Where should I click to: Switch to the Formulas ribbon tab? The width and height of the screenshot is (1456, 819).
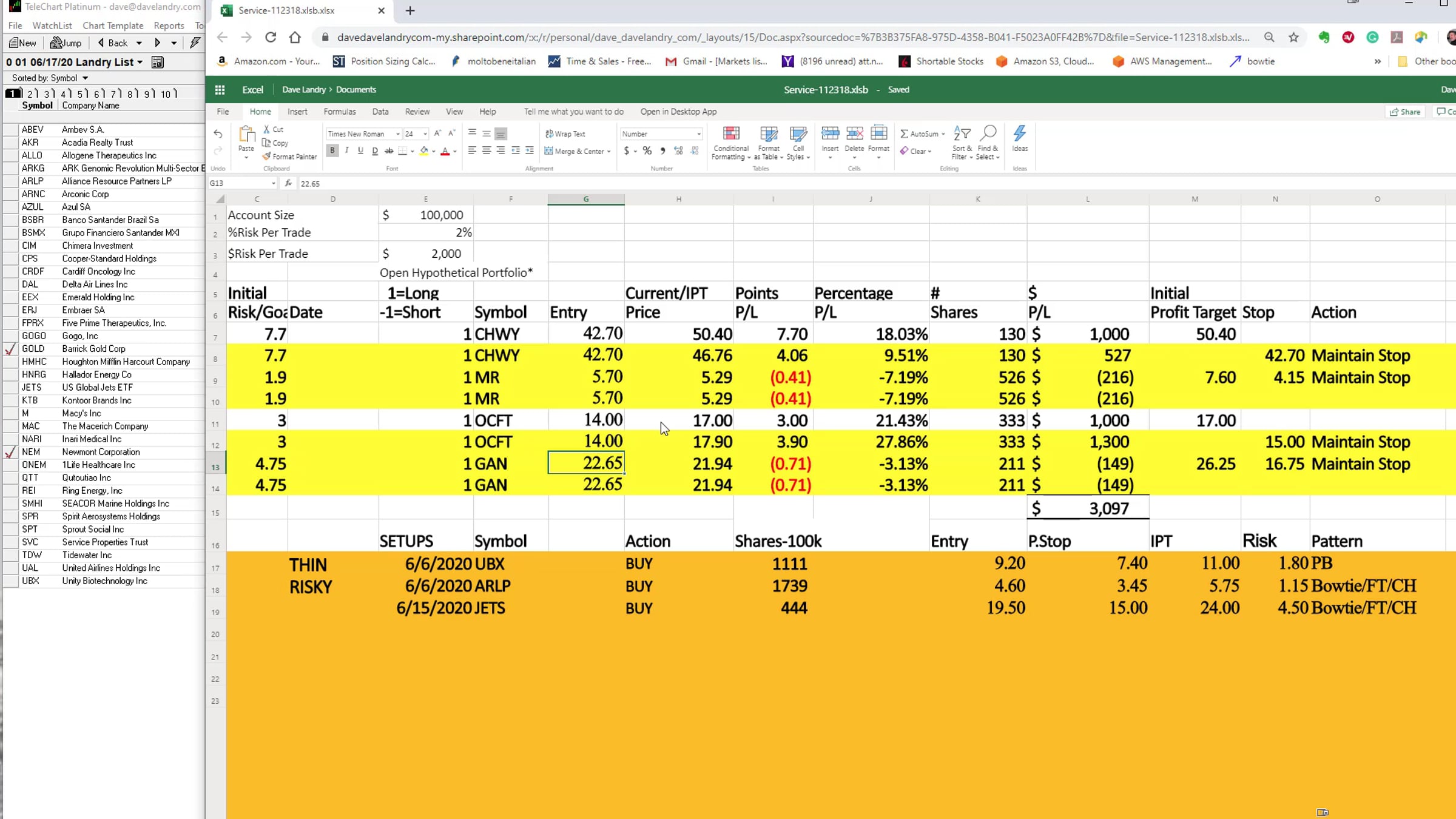pyautogui.click(x=340, y=112)
